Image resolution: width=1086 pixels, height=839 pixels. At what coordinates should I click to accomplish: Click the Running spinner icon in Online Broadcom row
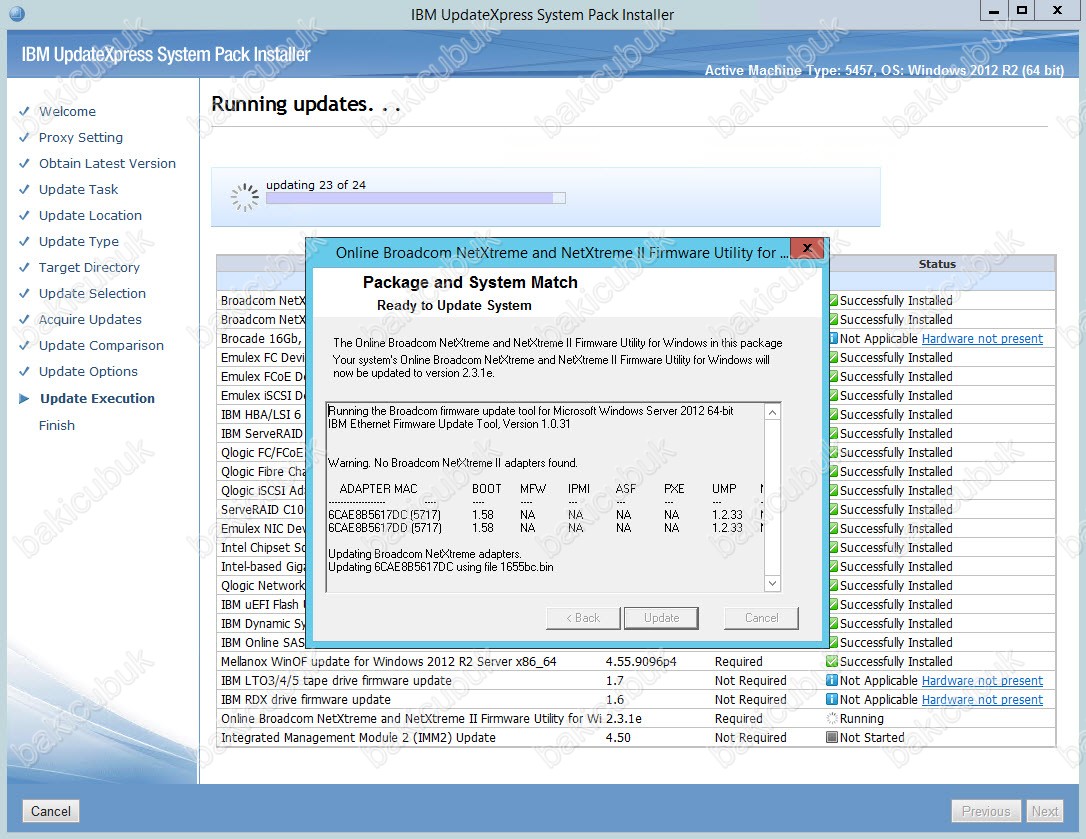click(833, 718)
